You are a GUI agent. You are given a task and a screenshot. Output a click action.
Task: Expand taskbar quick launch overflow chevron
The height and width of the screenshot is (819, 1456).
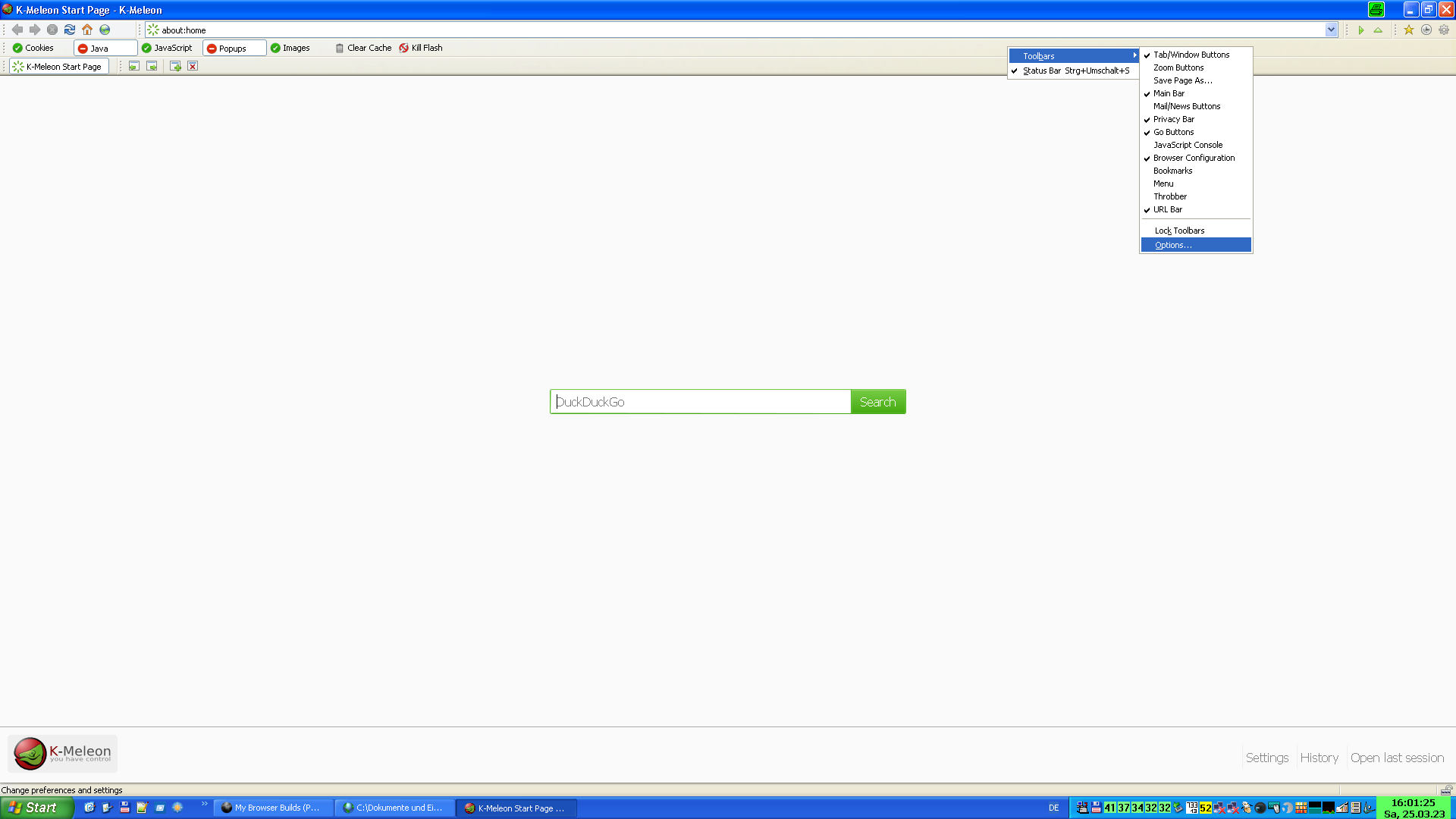pos(205,804)
